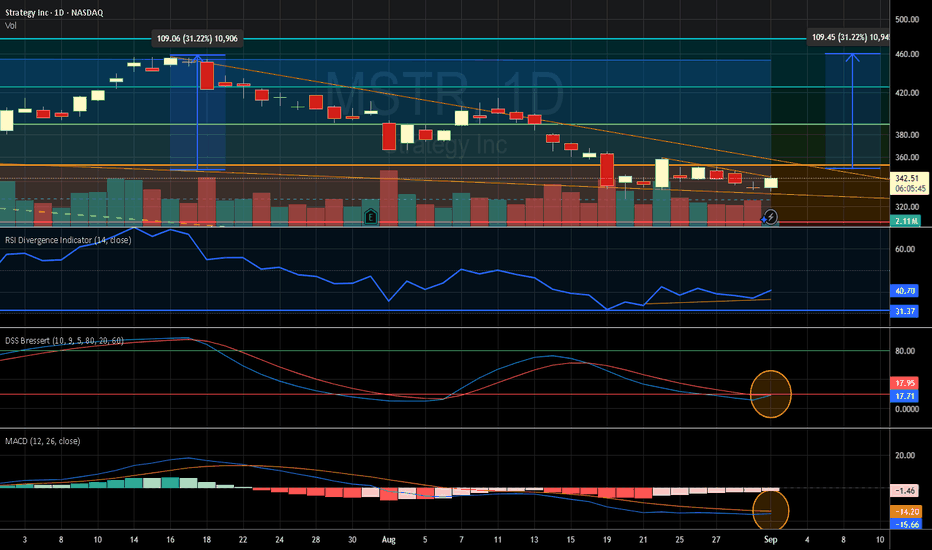Click the MACD signal value tag -14.20

[906, 512]
